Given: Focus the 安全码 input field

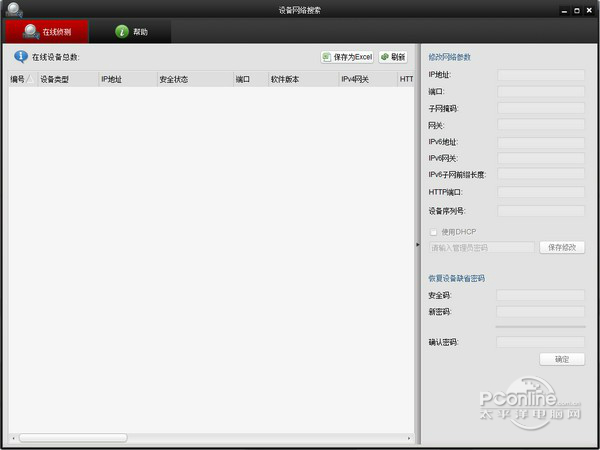Looking at the screenshot, I should pos(540,295).
